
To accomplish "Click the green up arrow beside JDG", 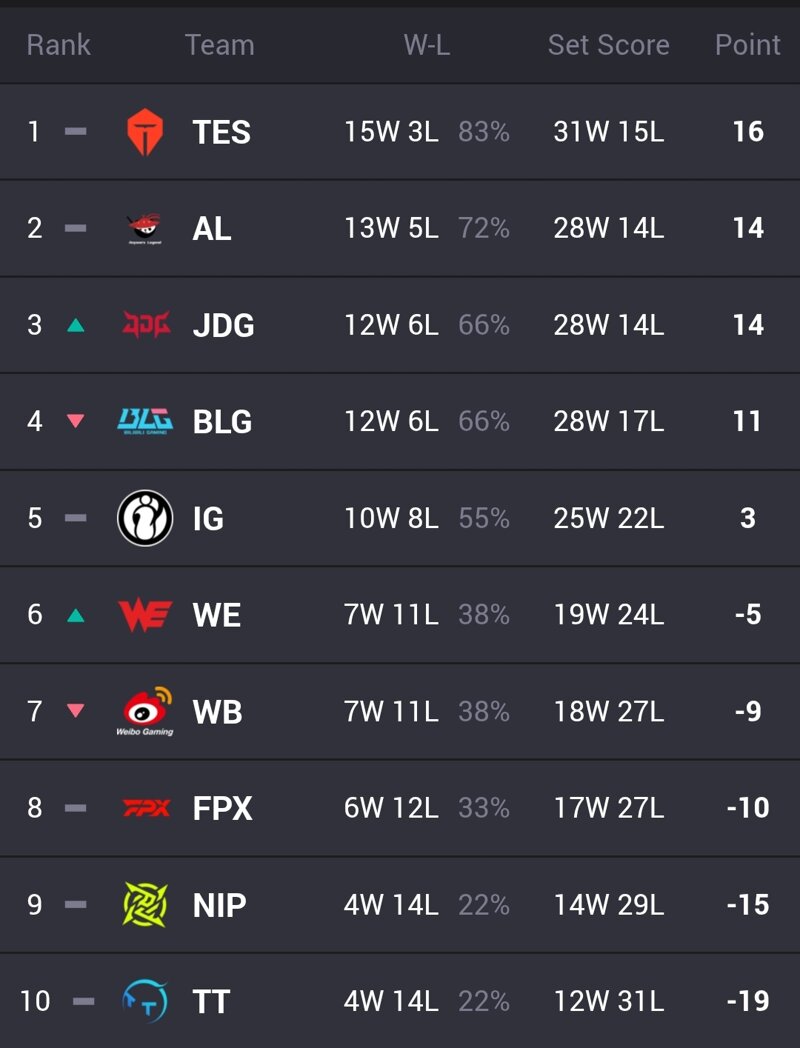I will pyautogui.click(x=76, y=325).
